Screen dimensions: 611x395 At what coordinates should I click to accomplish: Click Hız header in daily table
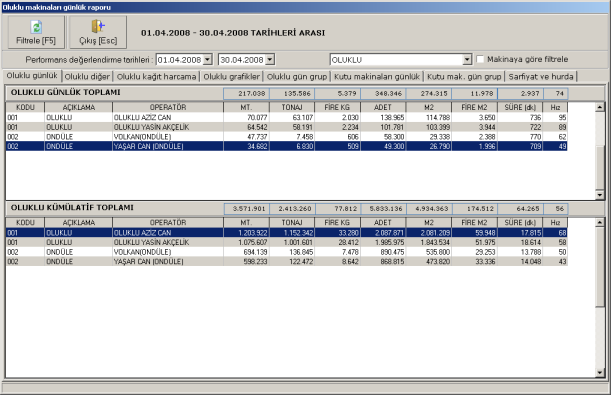(555, 107)
